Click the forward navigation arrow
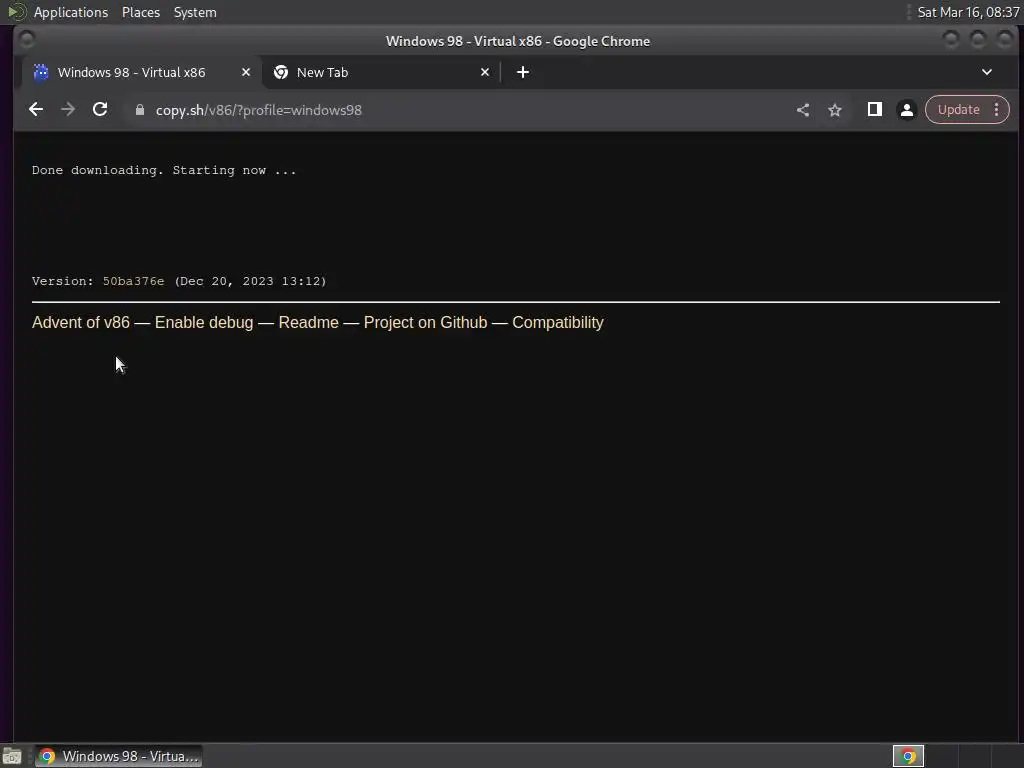1024x768 pixels. [68, 110]
